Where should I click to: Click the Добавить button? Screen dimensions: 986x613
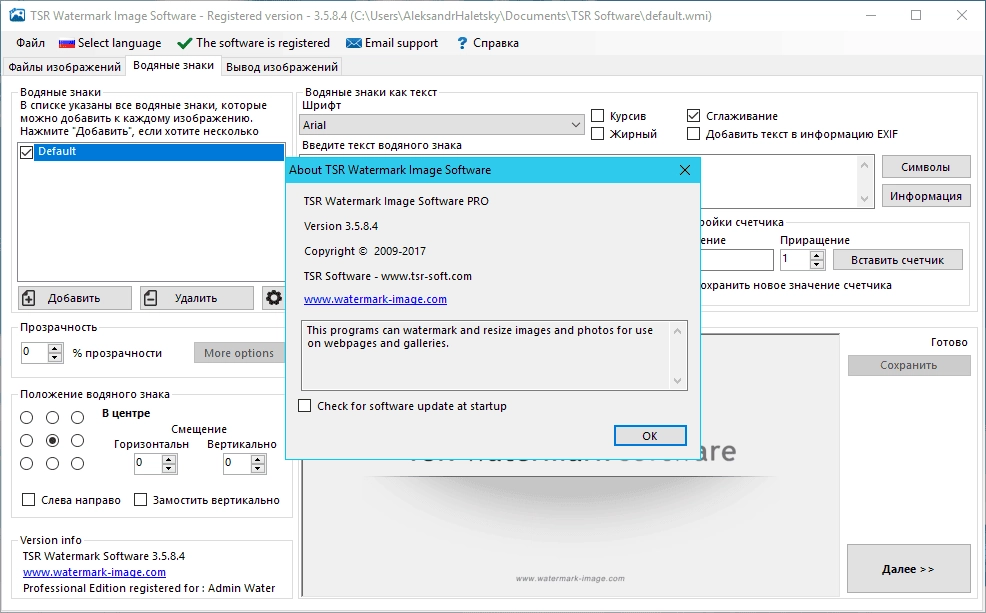click(x=75, y=298)
